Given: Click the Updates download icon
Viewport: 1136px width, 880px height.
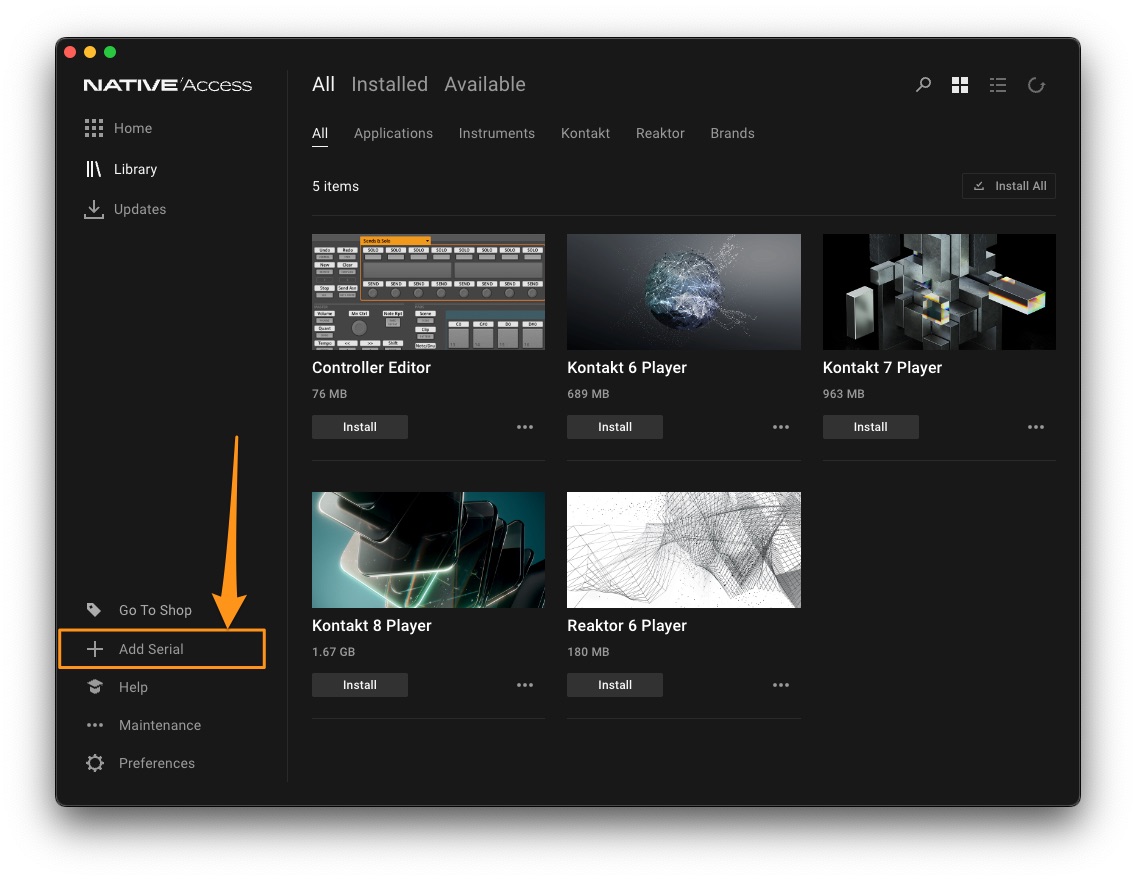Looking at the screenshot, I should [x=93, y=209].
